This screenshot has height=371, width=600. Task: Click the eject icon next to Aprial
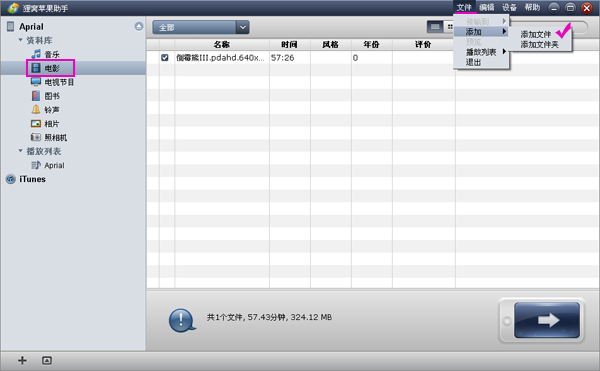[x=139, y=26]
